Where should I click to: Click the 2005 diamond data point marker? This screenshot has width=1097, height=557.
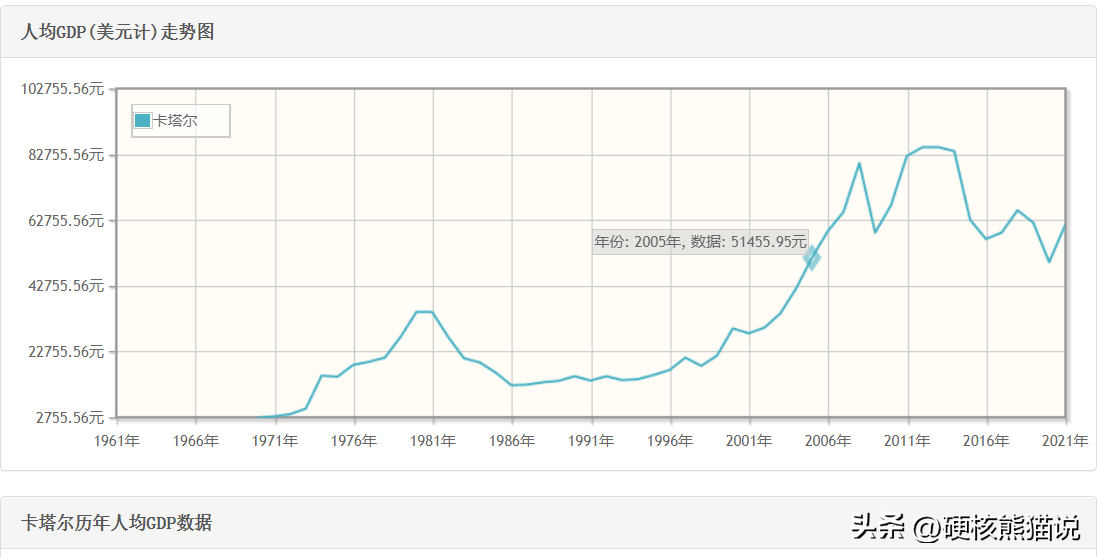pos(812,258)
